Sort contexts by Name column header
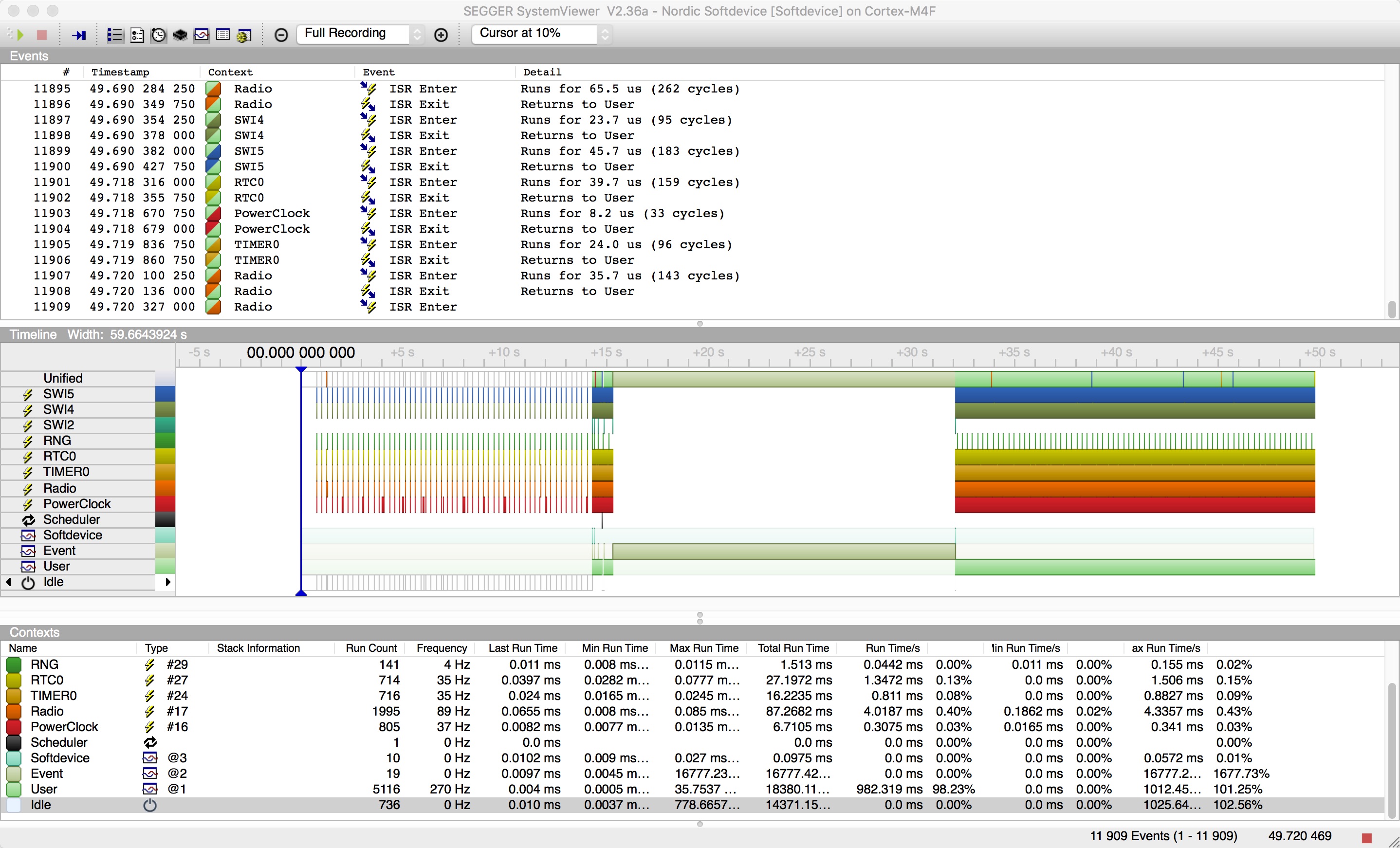 coord(23,648)
